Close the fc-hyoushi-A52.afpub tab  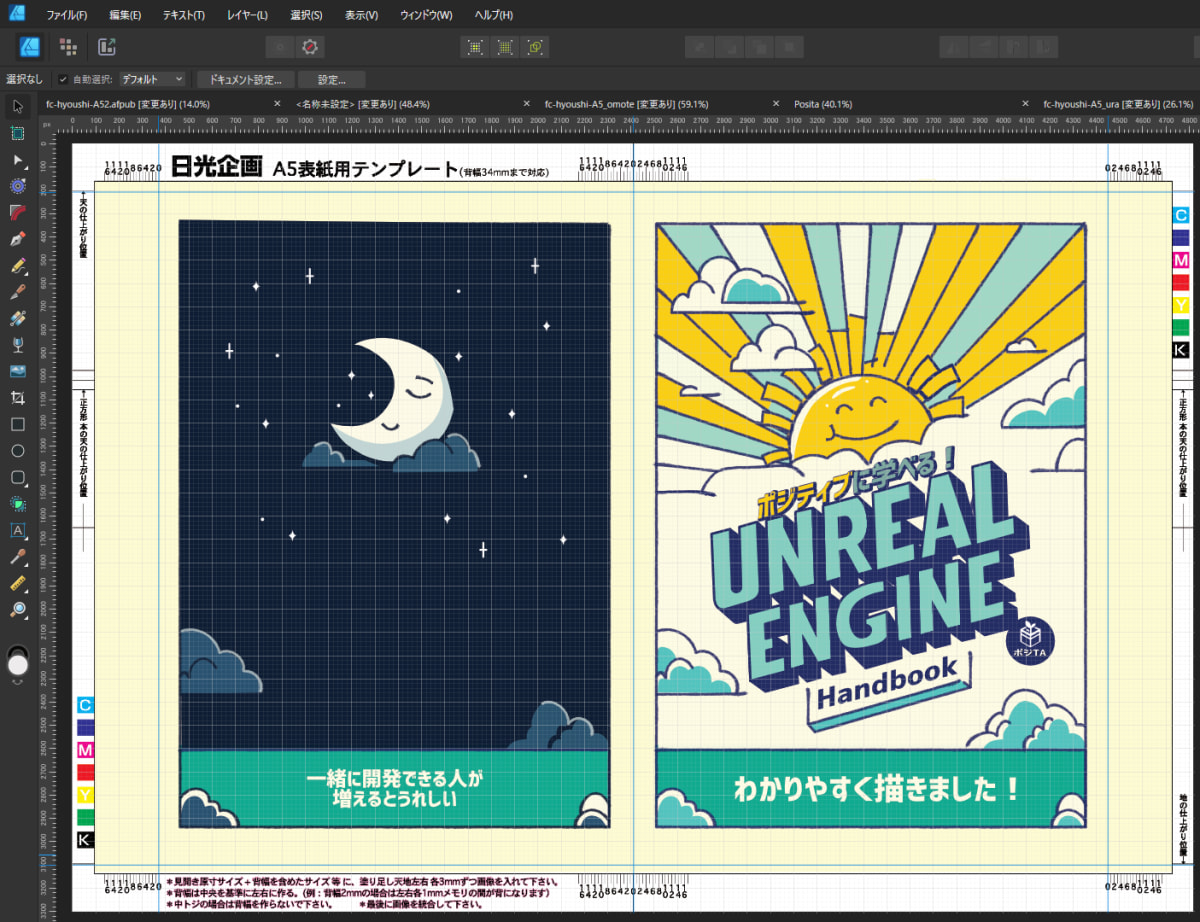(277, 104)
